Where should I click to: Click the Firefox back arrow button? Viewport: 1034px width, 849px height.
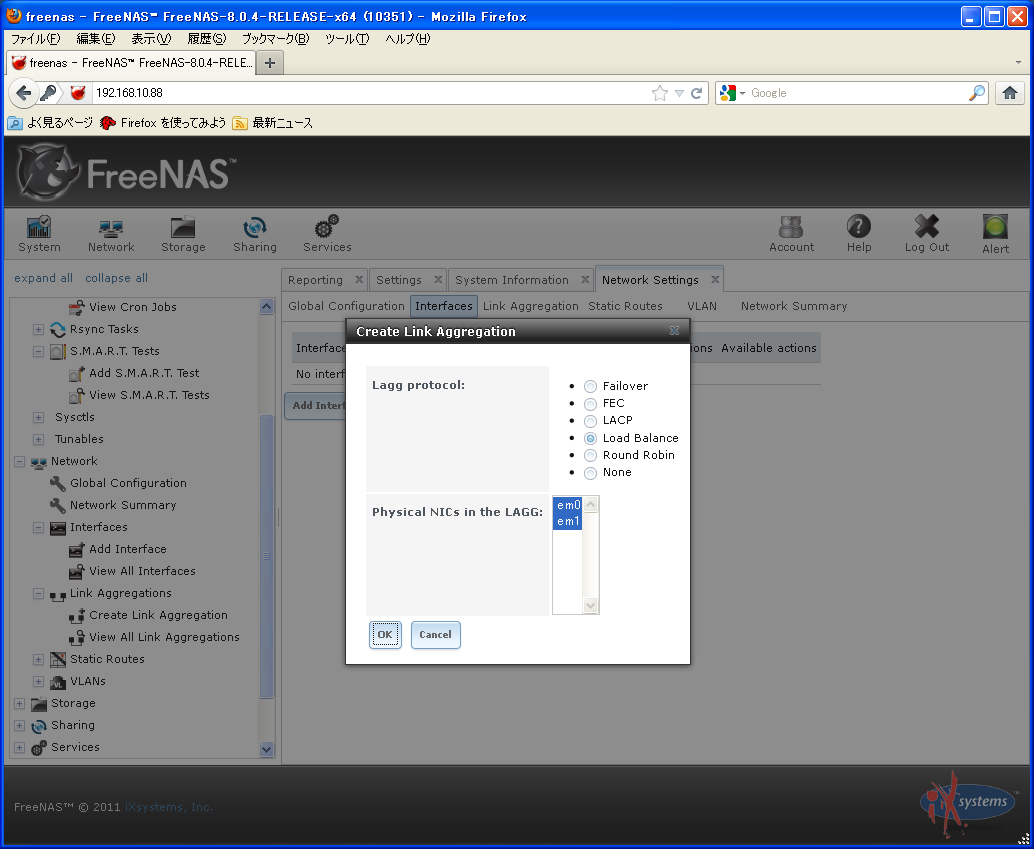click(24, 93)
